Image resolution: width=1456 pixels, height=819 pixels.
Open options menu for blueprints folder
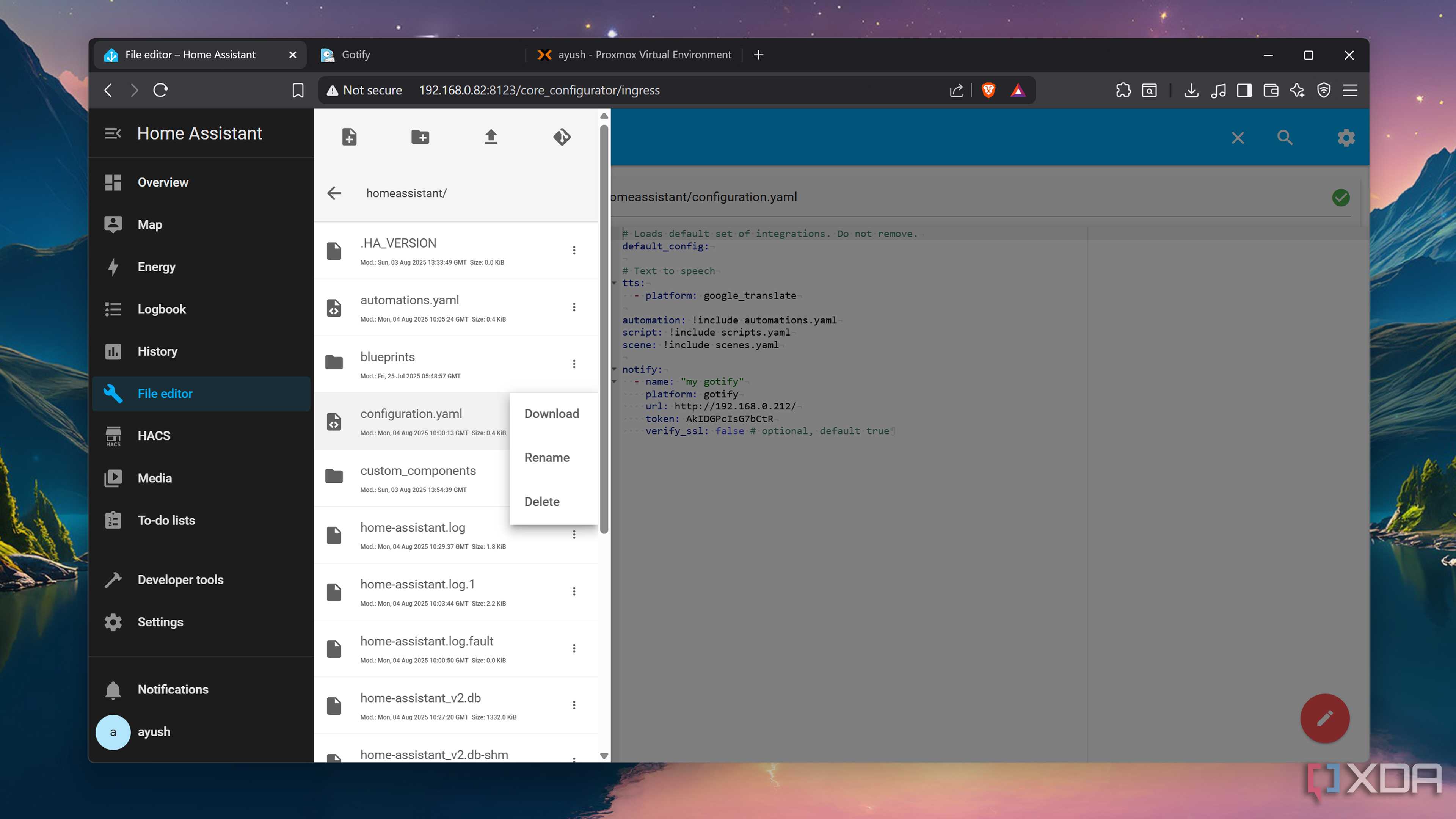click(574, 364)
